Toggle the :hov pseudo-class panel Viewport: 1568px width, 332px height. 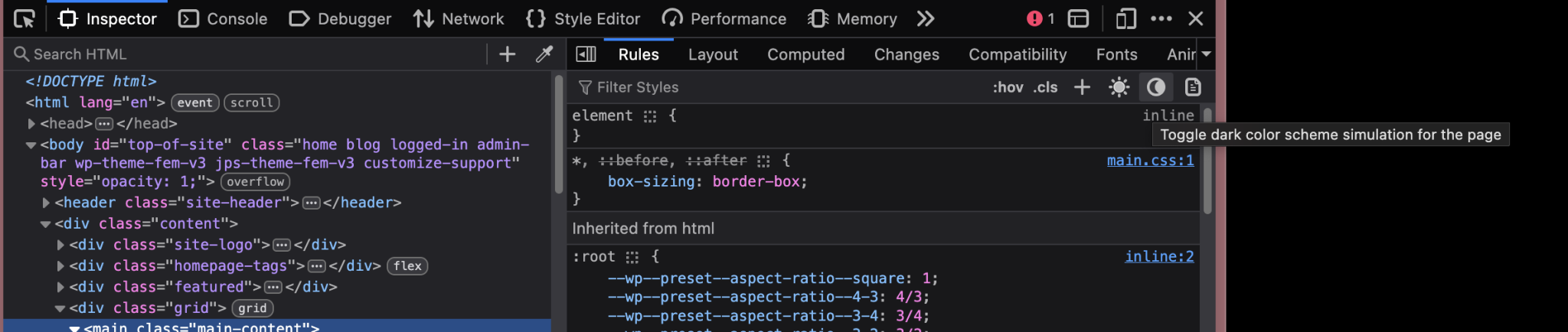pyautogui.click(x=1008, y=87)
